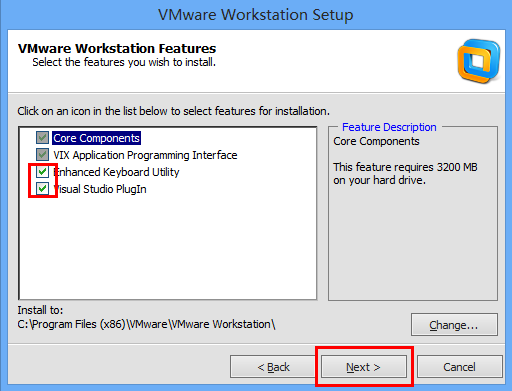Screen dimensions: 512x391
Task: Open Change install location dialog
Action: (x=454, y=325)
